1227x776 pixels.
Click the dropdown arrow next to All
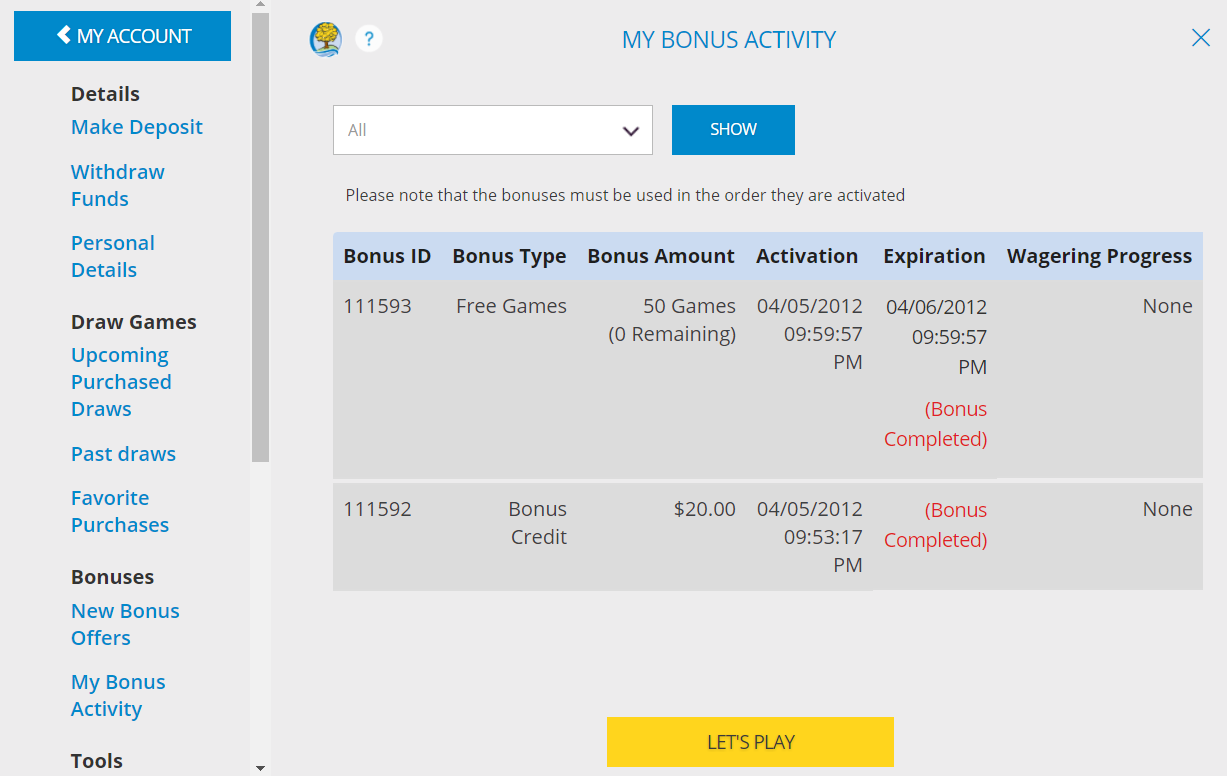tap(630, 130)
